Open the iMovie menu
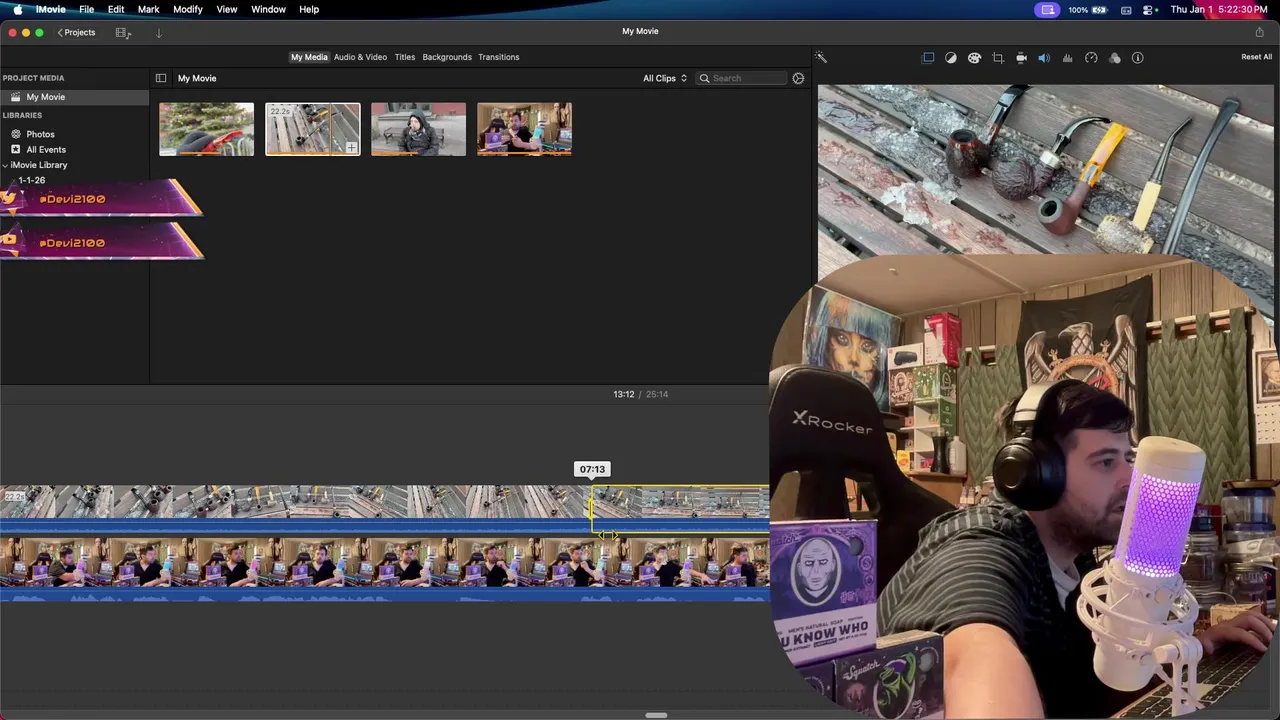This screenshot has height=720, width=1280. point(50,9)
